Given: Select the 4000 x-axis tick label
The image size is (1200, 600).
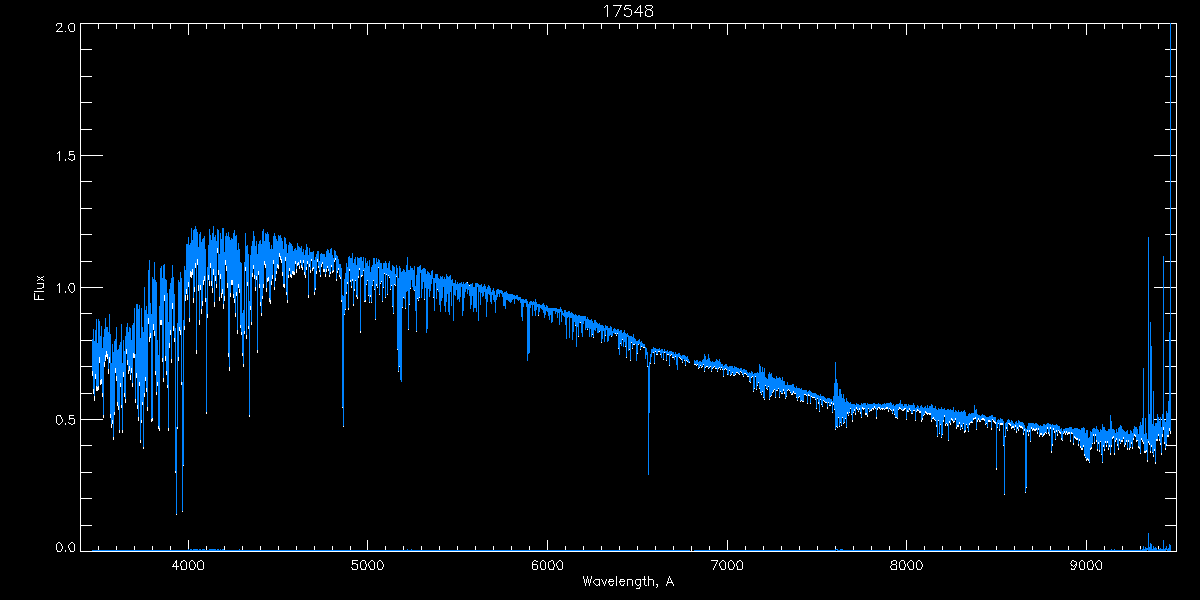Looking at the screenshot, I should [188, 563].
